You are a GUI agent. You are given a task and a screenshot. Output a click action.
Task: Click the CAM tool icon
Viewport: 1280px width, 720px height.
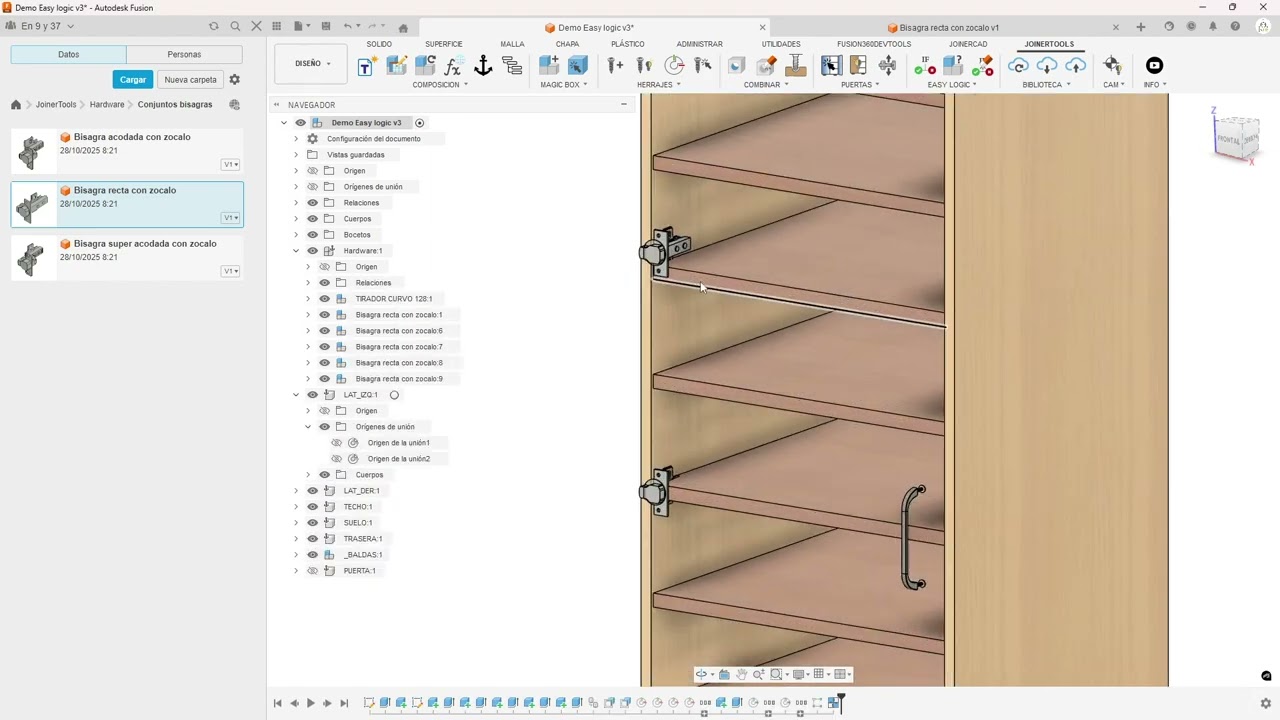click(x=1112, y=65)
